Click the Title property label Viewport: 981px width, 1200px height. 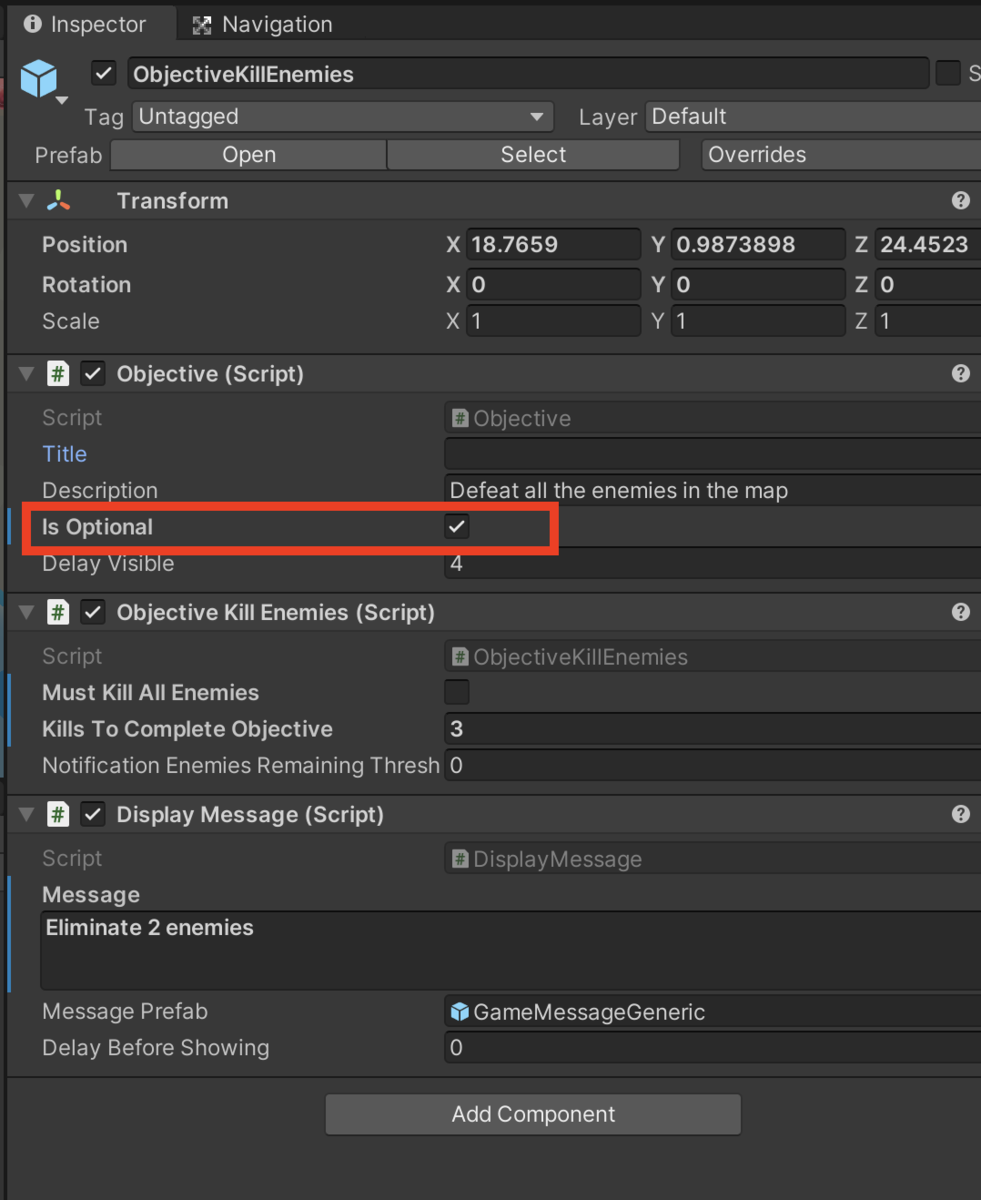64,454
